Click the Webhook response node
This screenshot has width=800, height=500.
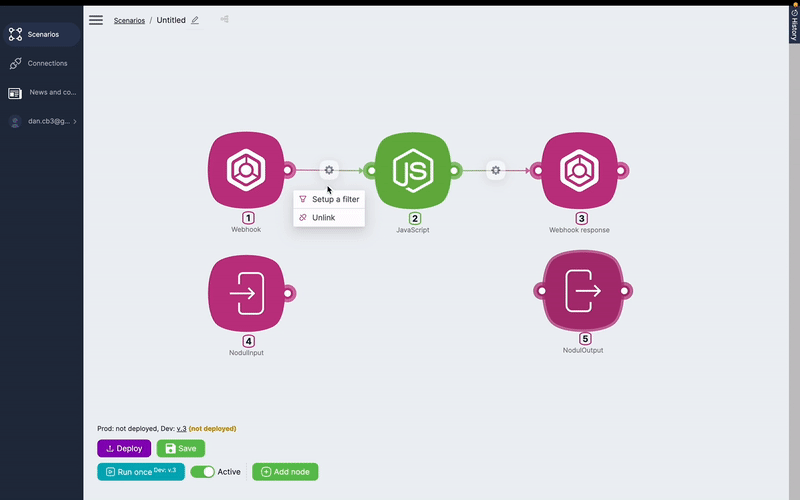point(580,170)
